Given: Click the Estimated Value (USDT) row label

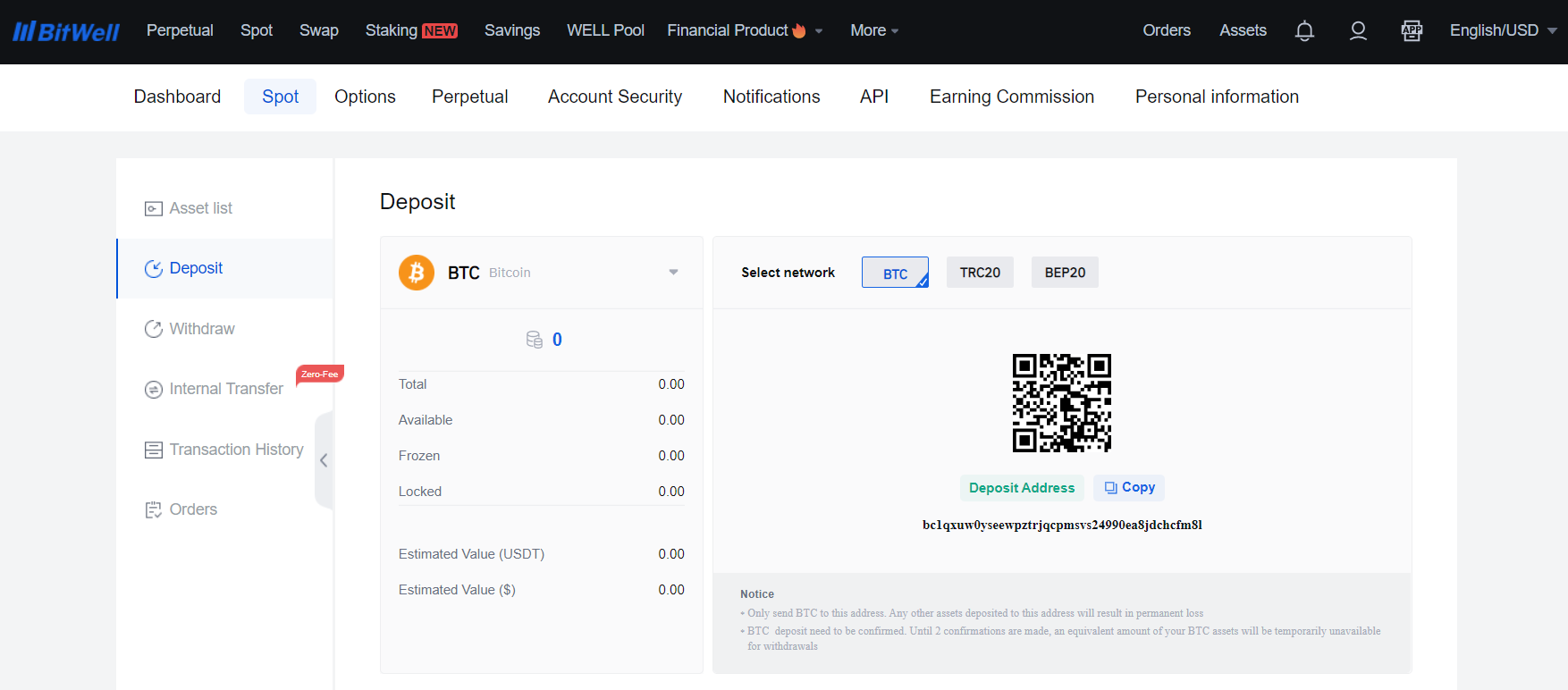Looking at the screenshot, I should pos(471,554).
